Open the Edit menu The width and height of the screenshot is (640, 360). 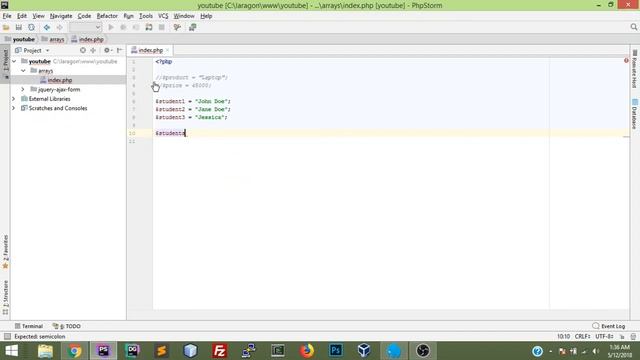(22, 16)
